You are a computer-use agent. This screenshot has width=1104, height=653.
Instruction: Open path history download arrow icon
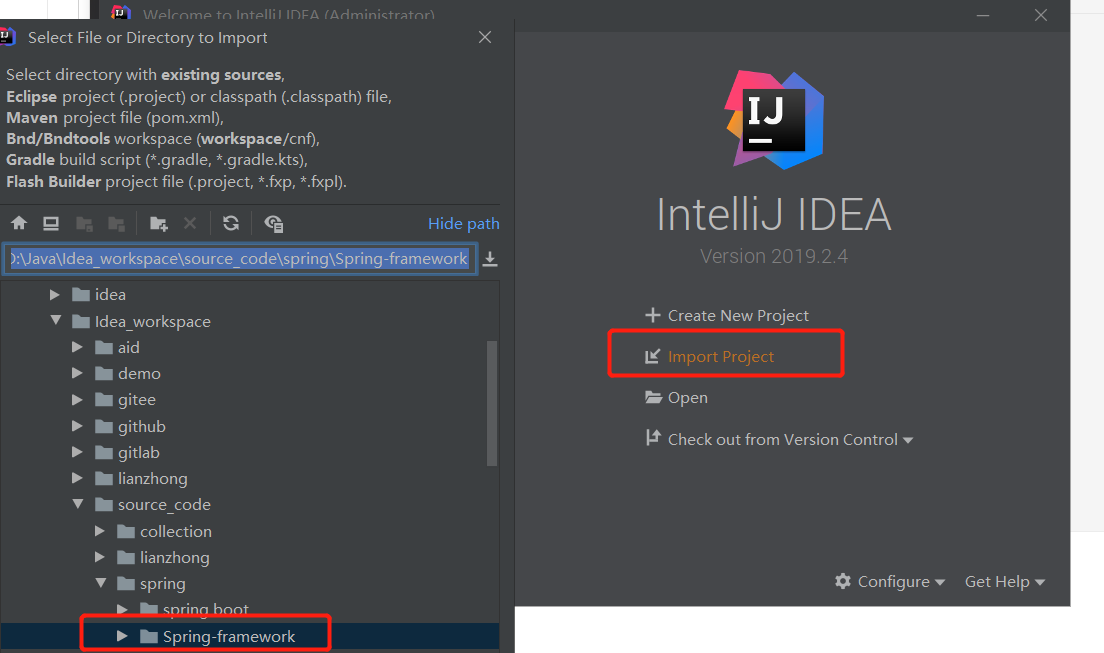(x=490, y=259)
